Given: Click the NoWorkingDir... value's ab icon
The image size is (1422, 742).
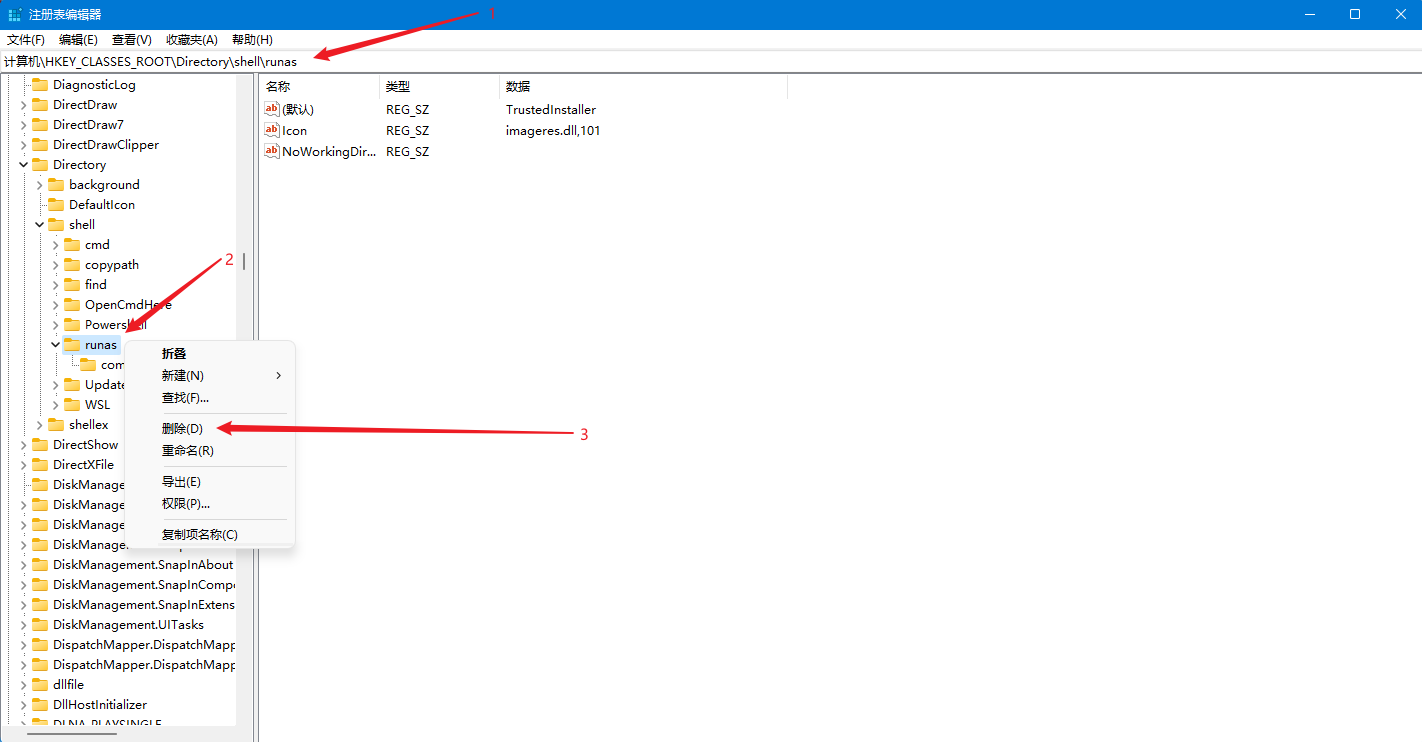Looking at the screenshot, I should pos(272,151).
